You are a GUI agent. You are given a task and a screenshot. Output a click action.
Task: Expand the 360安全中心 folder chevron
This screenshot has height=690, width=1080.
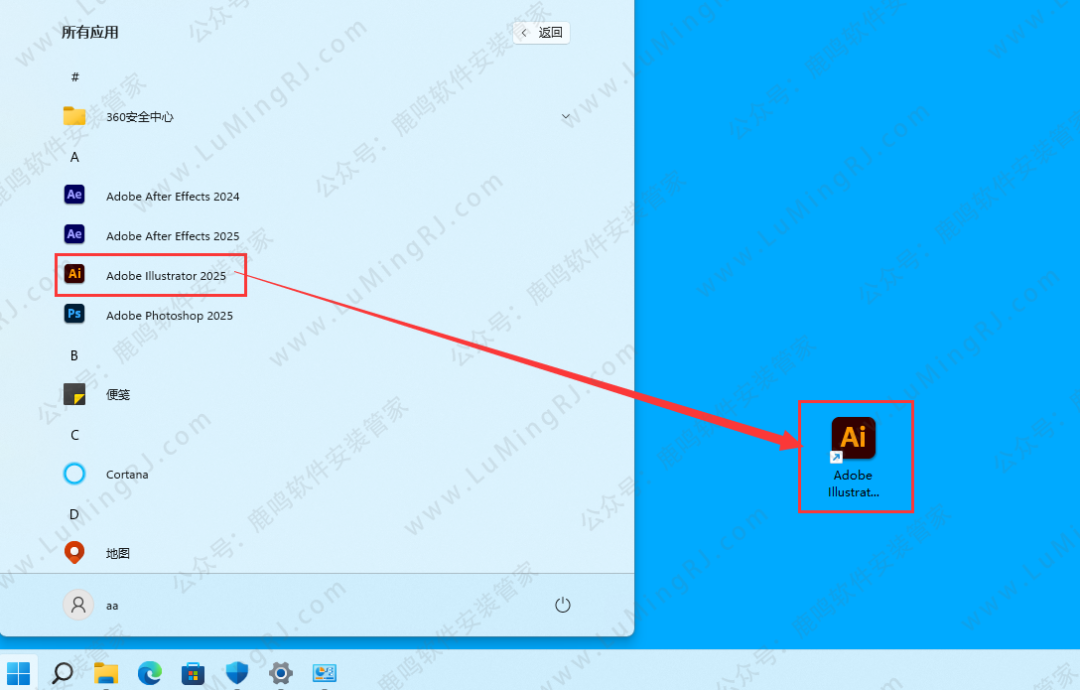click(565, 117)
